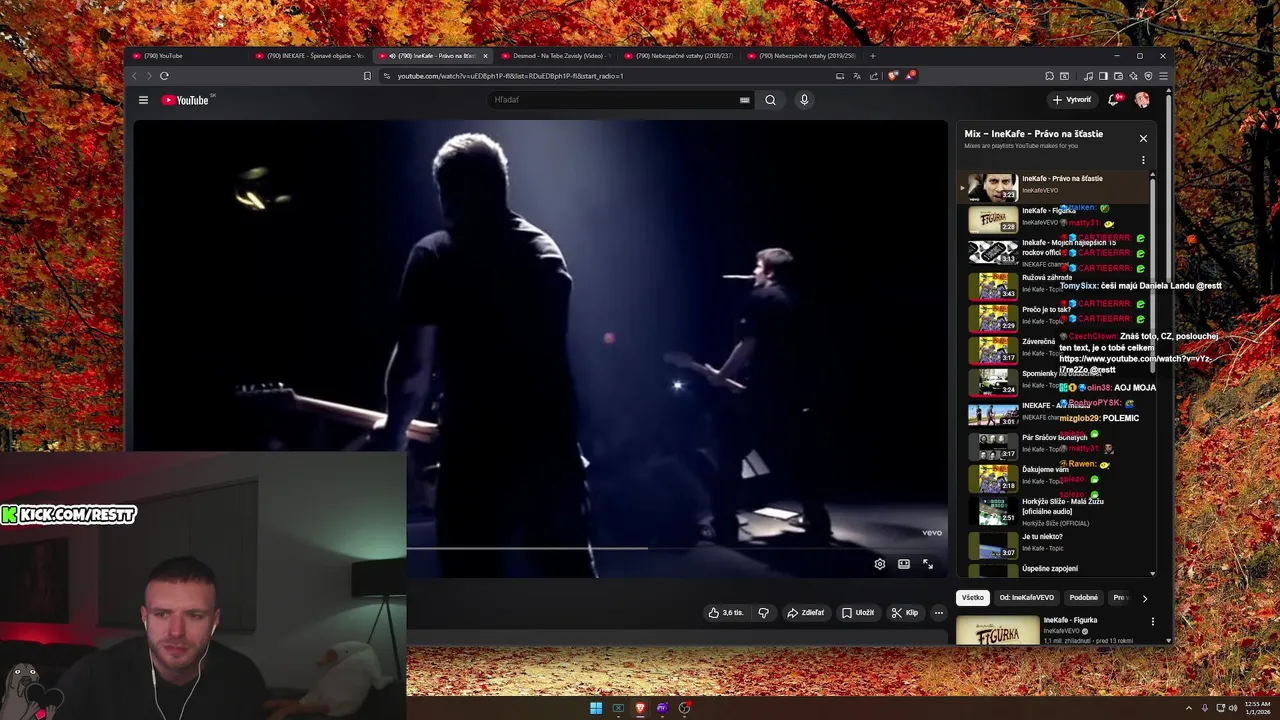The image size is (1280, 720).
Task: Open the YouTube hamburger guide menu
Action: click(143, 100)
